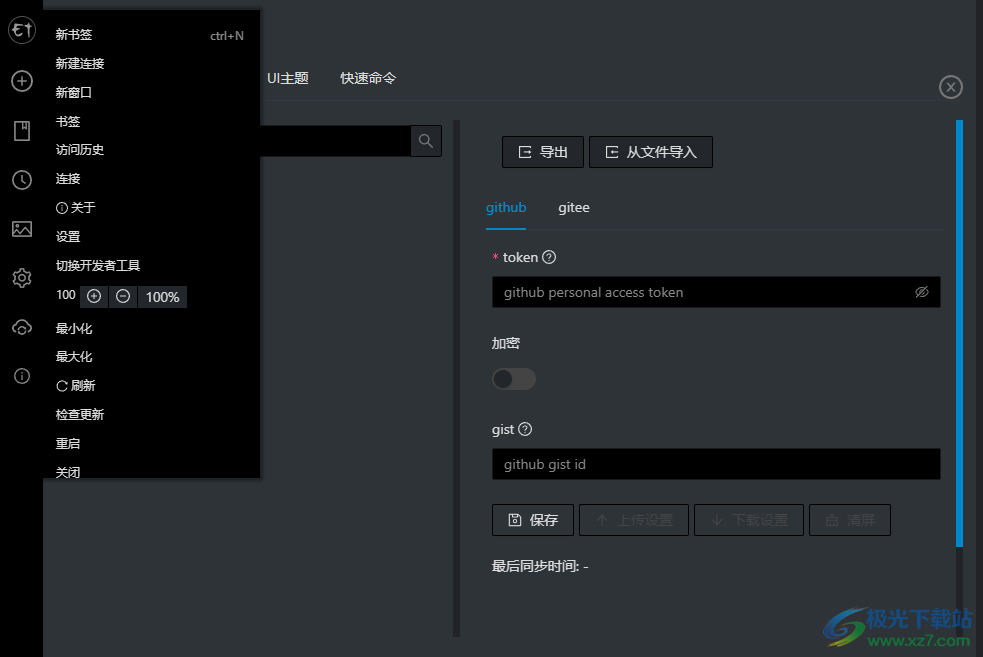Enable the 加密 encryption switch
The width and height of the screenshot is (983, 657).
513,379
